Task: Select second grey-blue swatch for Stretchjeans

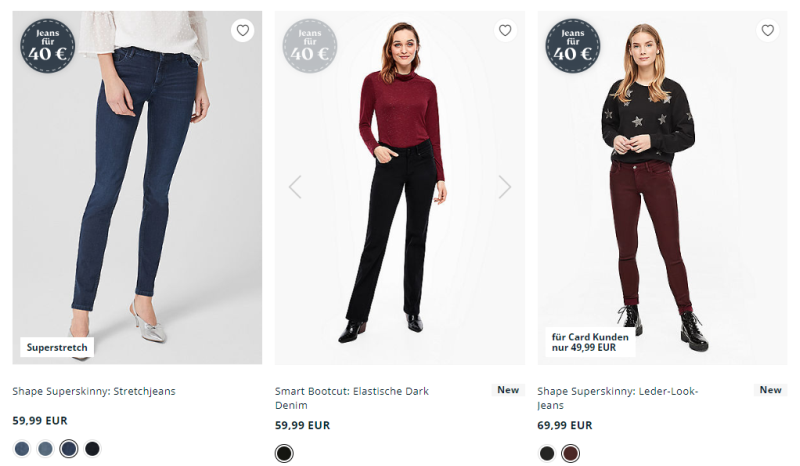Action: pyautogui.click(x=45, y=449)
